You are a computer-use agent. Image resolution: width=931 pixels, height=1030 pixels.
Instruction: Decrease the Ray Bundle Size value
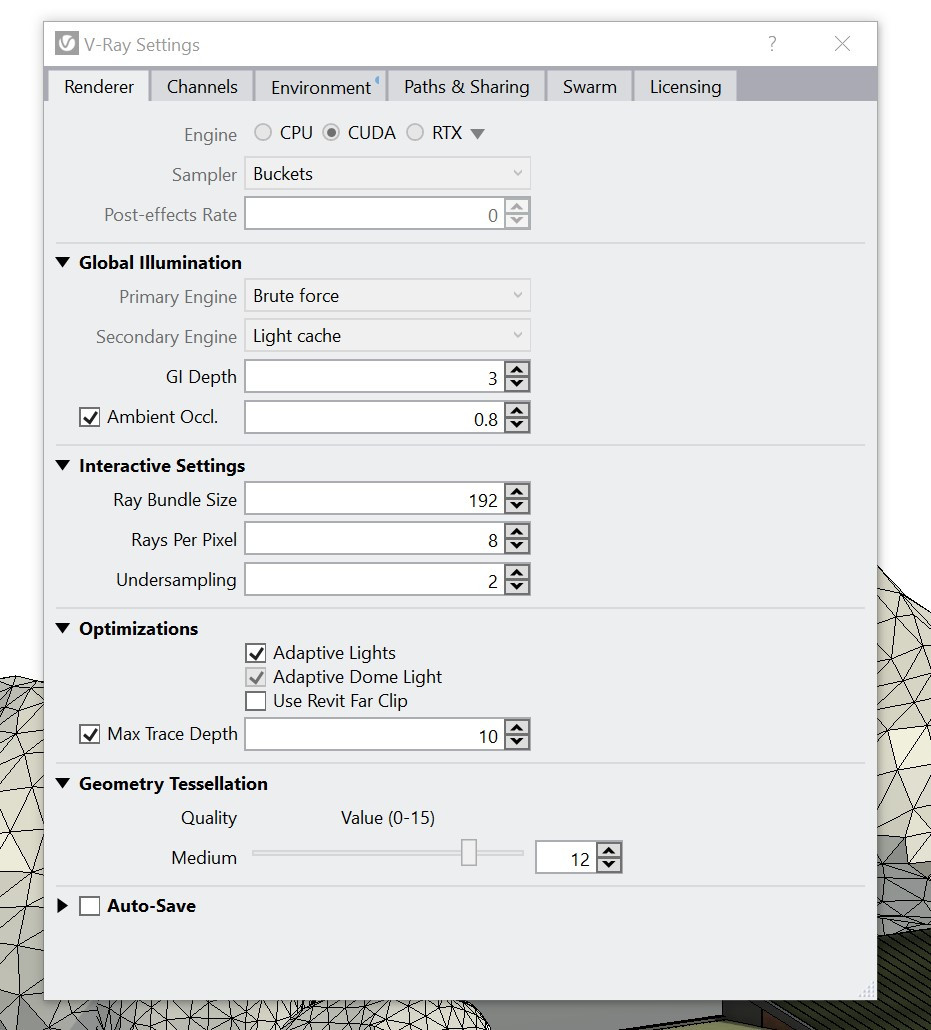[517, 506]
